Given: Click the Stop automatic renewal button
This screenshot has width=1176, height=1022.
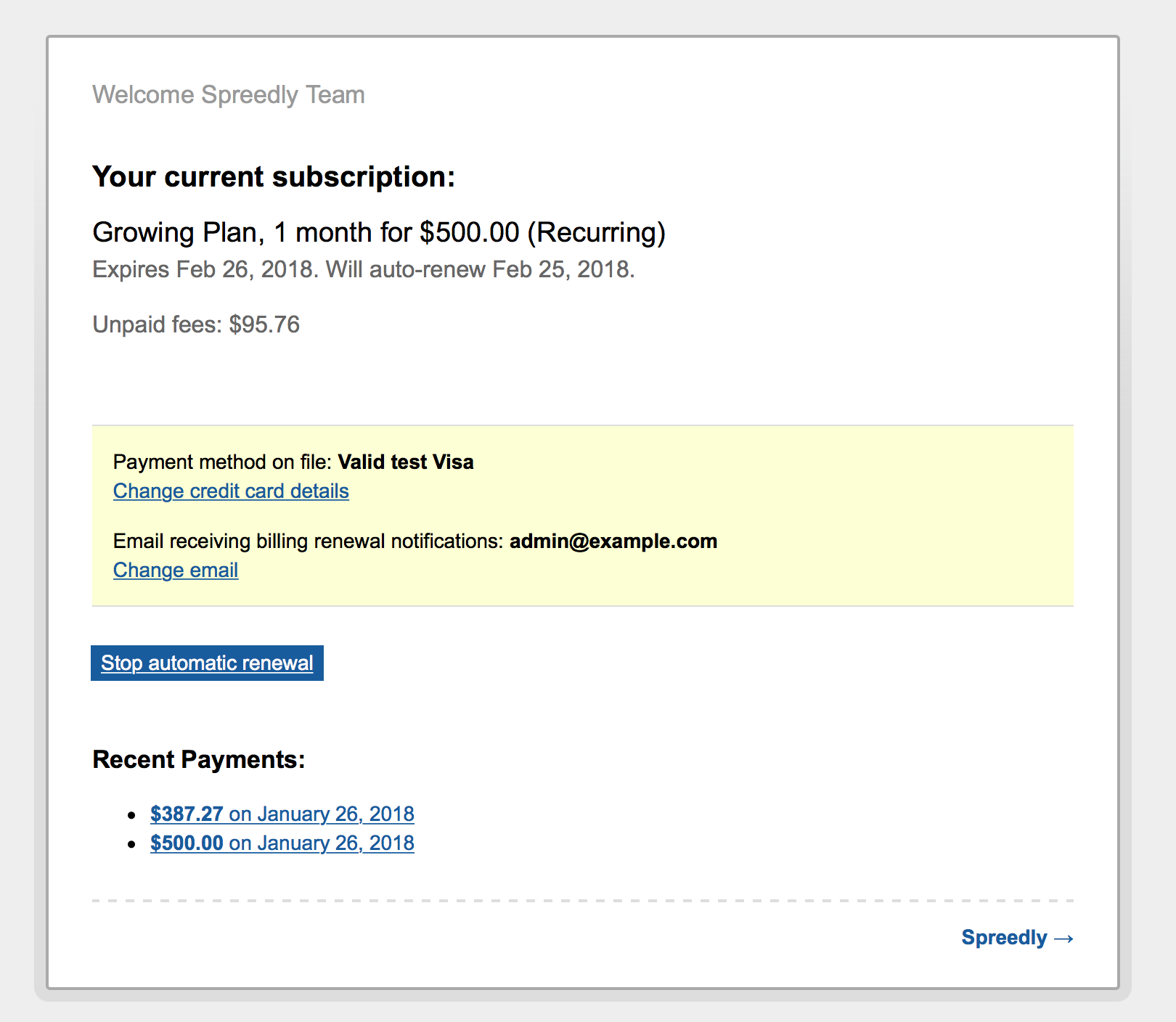Looking at the screenshot, I should click(x=207, y=663).
